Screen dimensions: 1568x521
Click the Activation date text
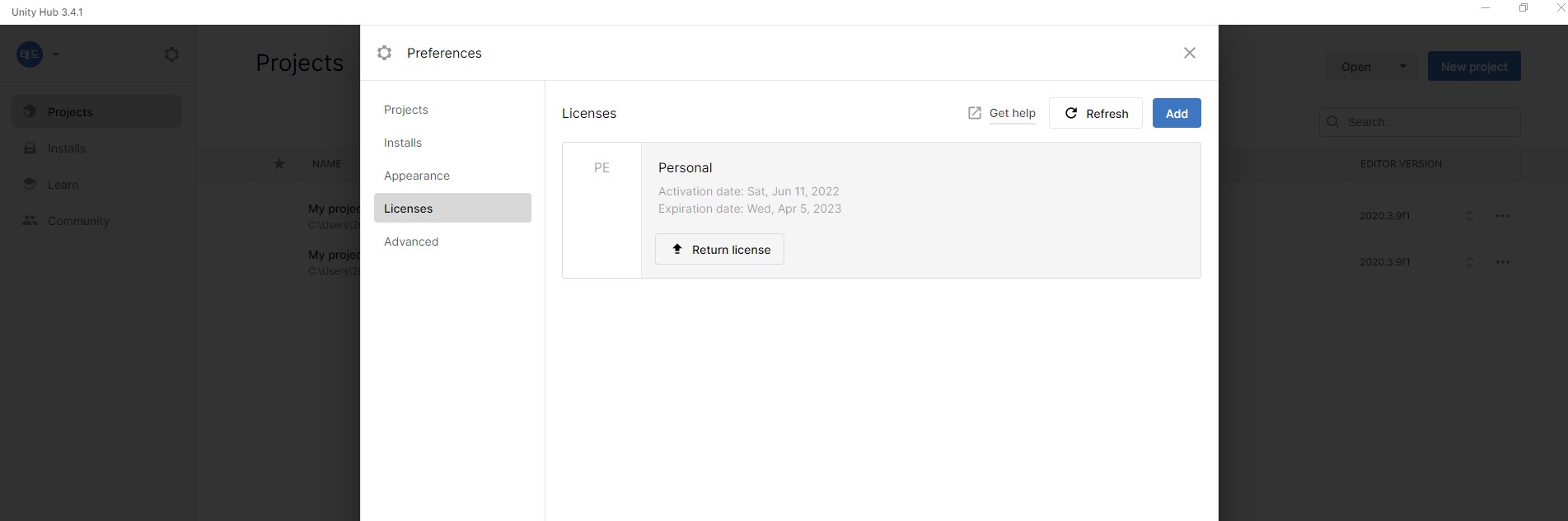[748, 191]
